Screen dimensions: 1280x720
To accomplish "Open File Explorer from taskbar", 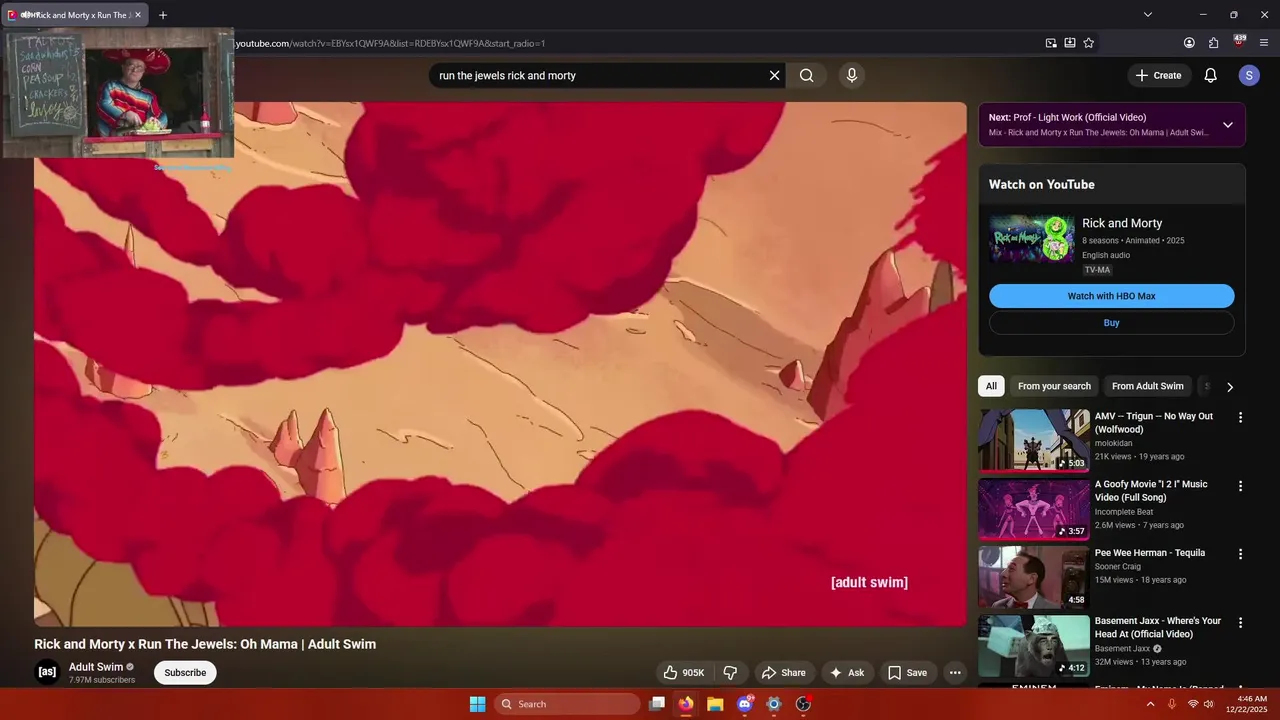I will (715, 704).
